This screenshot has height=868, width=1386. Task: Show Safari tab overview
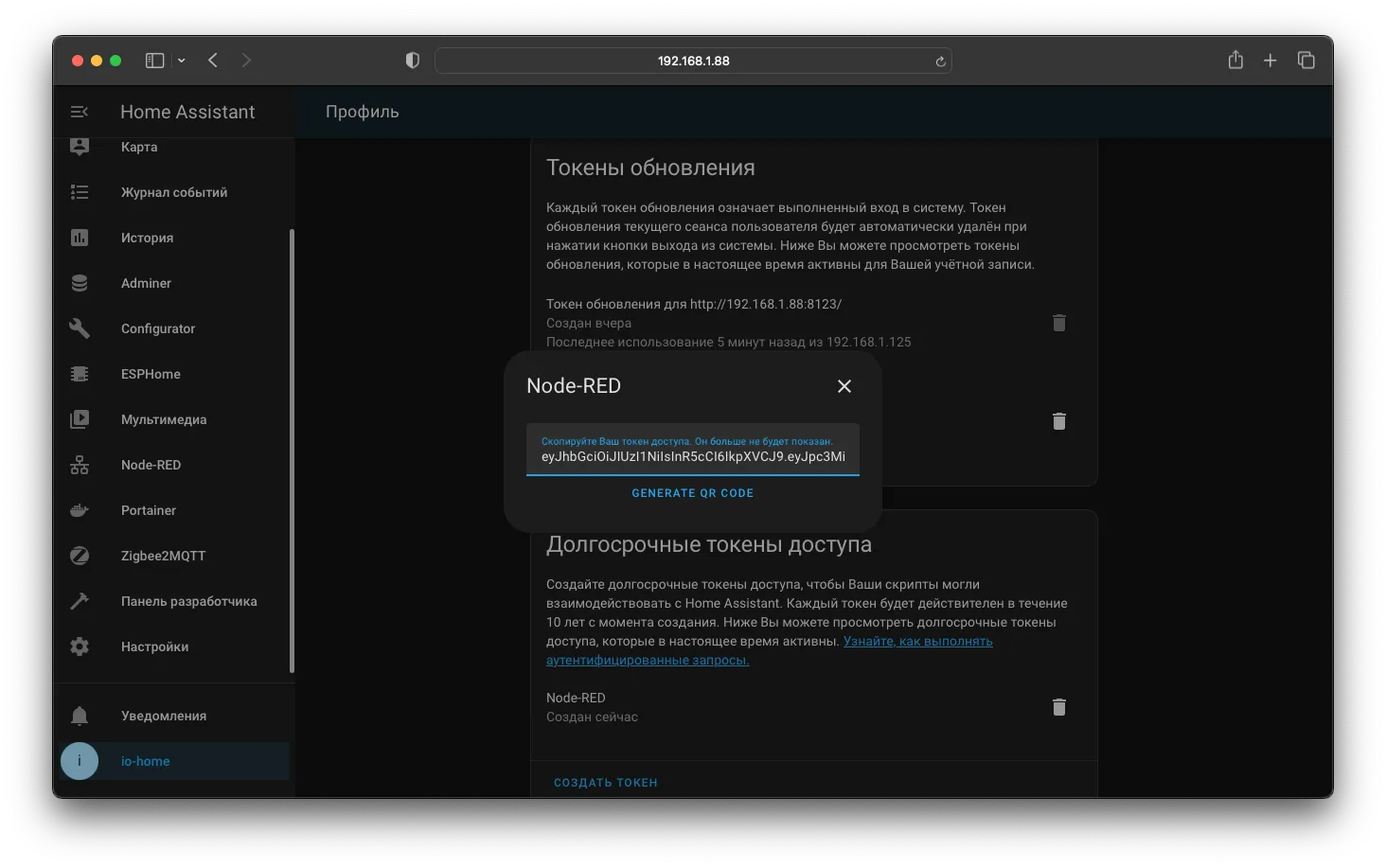1306,61
